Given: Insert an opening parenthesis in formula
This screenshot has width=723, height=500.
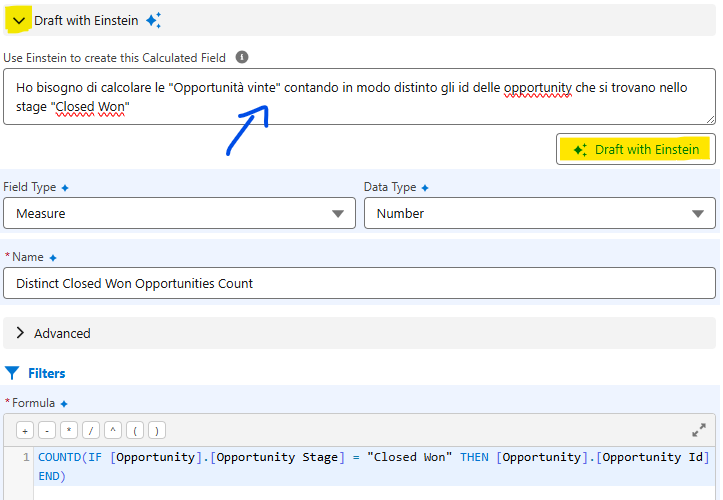Looking at the screenshot, I should 135,430.
